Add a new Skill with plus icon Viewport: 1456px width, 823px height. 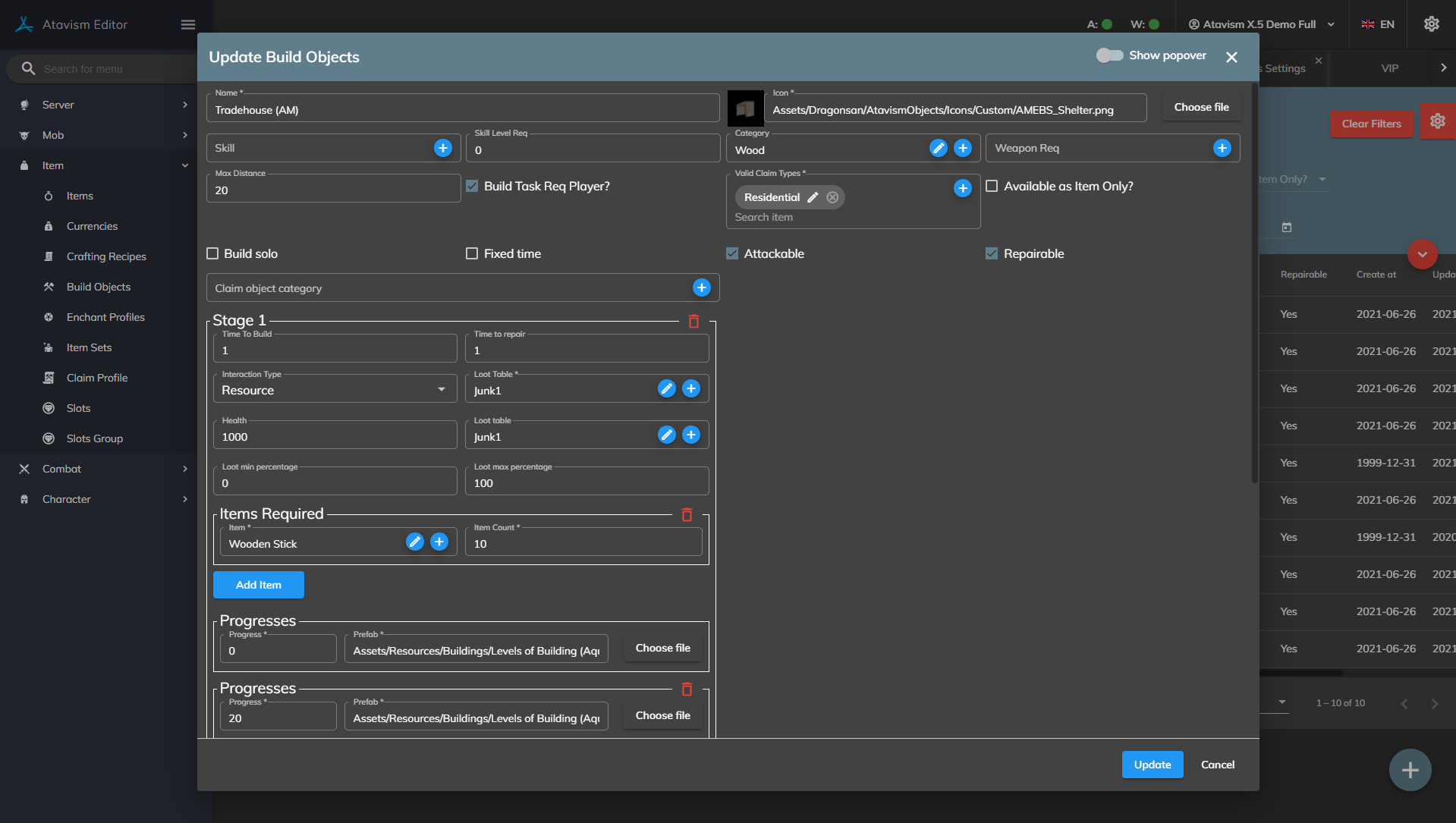443,148
